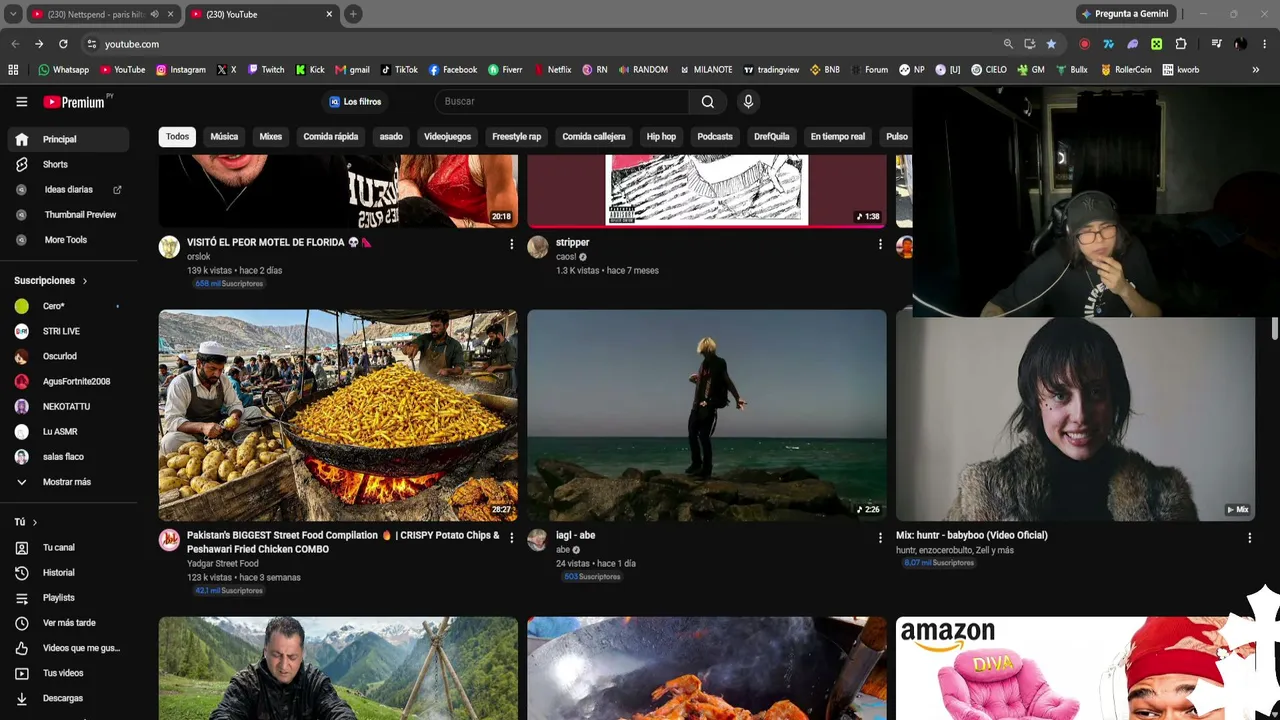Open the Instagram bookmark
The height and width of the screenshot is (720, 1280).
pos(181,70)
